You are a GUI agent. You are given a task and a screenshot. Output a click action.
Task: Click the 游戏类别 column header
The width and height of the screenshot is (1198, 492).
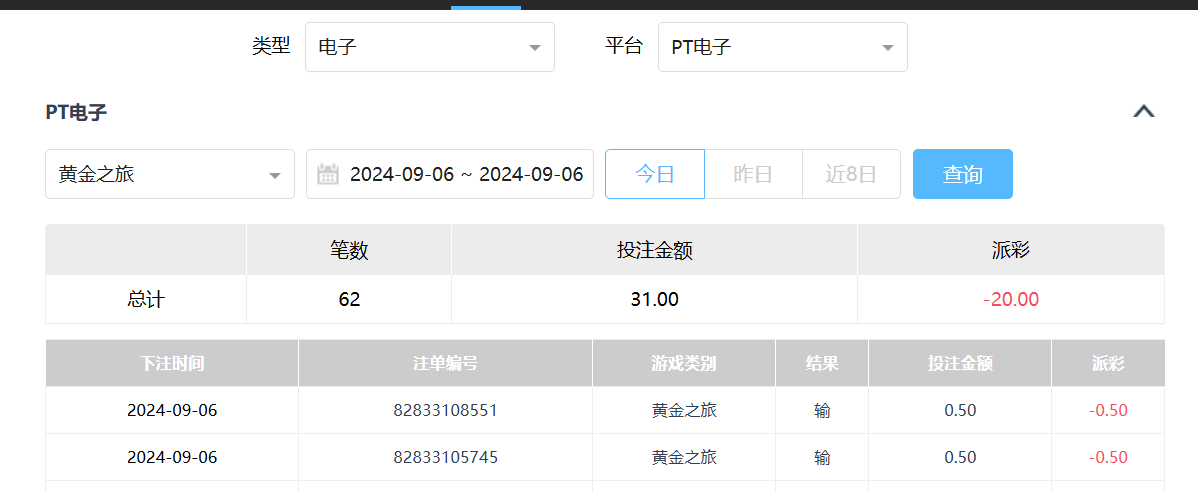pyautogui.click(x=684, y=363)
